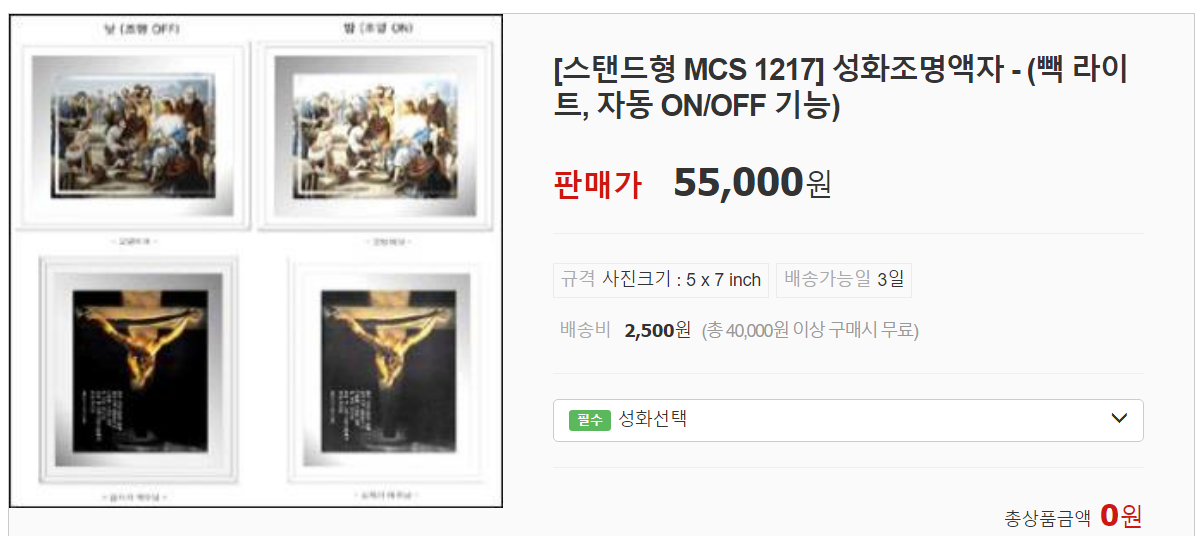The width and height of the screenshot is (1204, 536).
Task: Click the 낮 (조명 OFF) caption
Action: (135, 29)
